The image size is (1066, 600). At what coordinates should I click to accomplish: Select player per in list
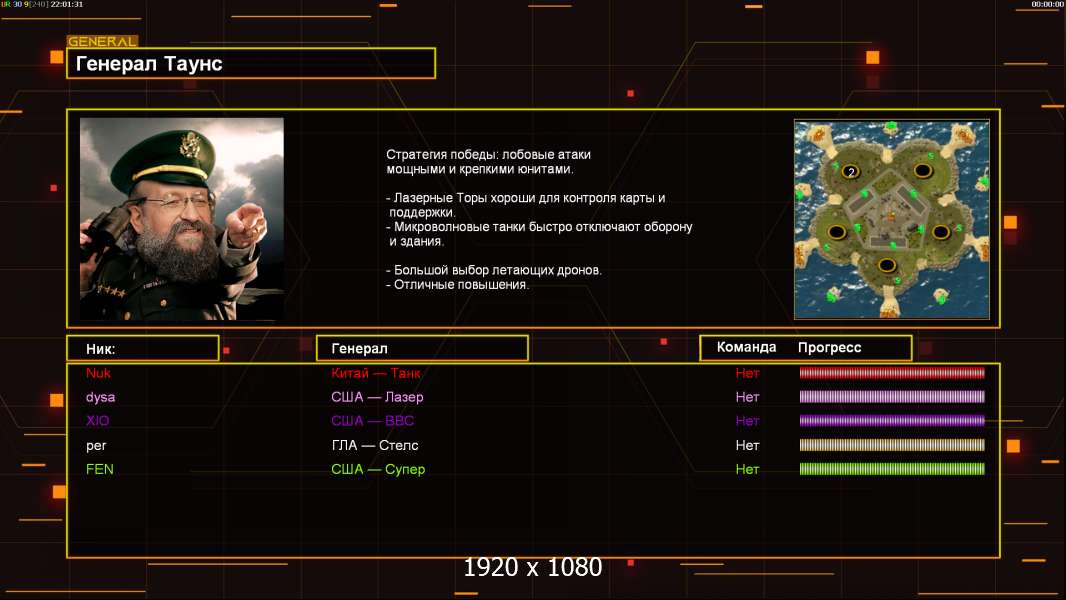[97, 446]
